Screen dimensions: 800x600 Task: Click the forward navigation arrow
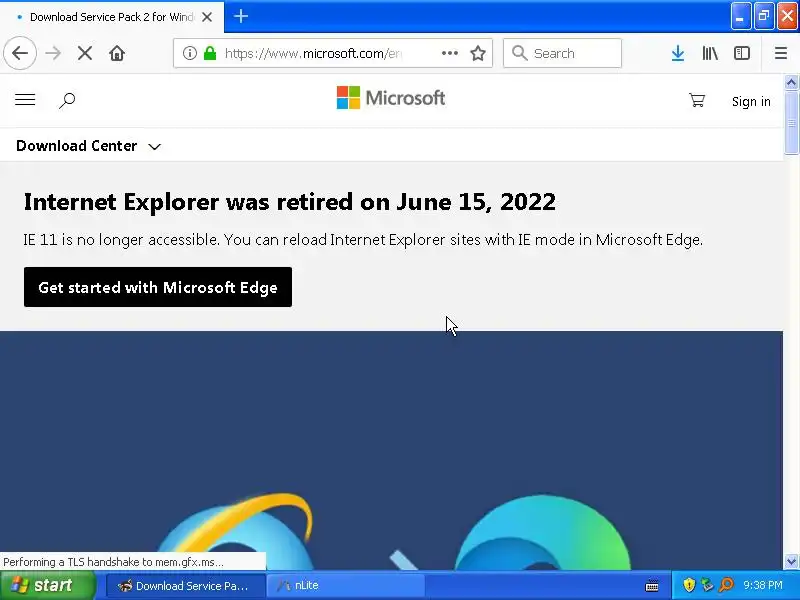click(x=53, y=53)
